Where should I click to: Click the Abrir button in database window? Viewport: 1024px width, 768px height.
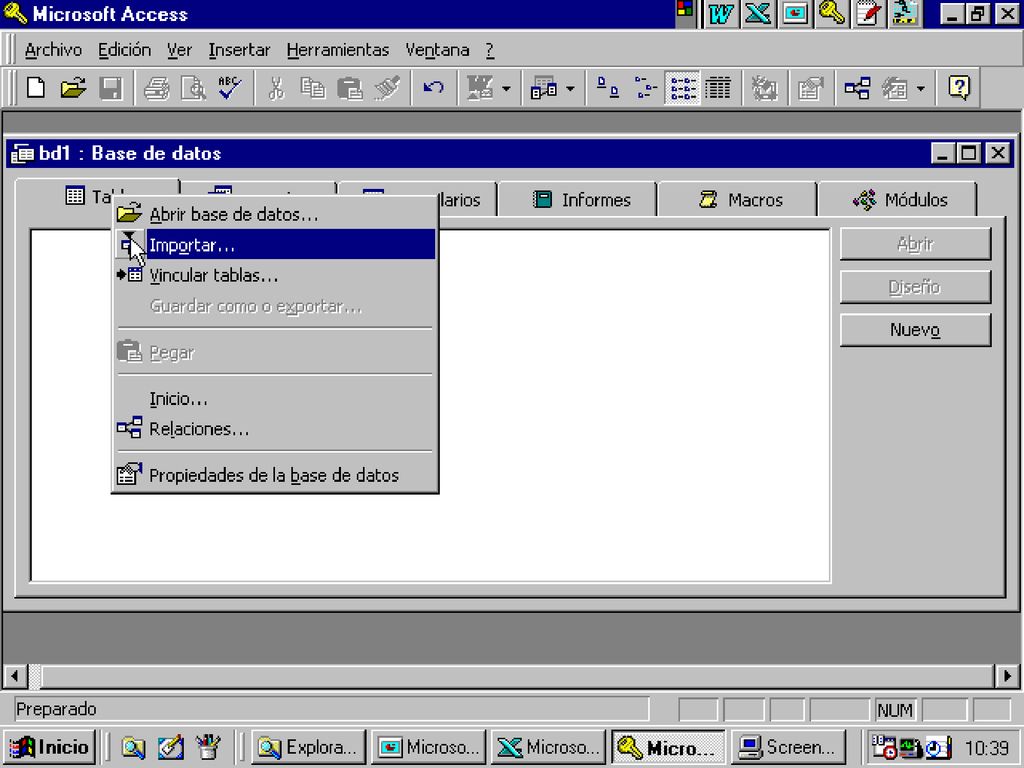915,244
